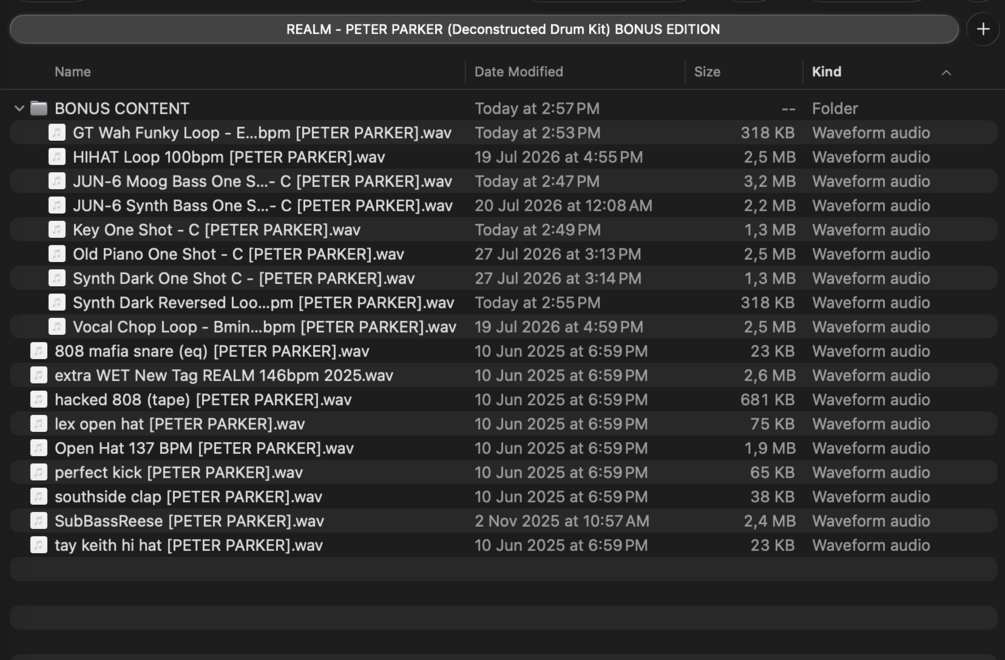1005x660 pixels.
Task: Click audio icon of 808 mafia snare
Action: (x=39, y=351)
